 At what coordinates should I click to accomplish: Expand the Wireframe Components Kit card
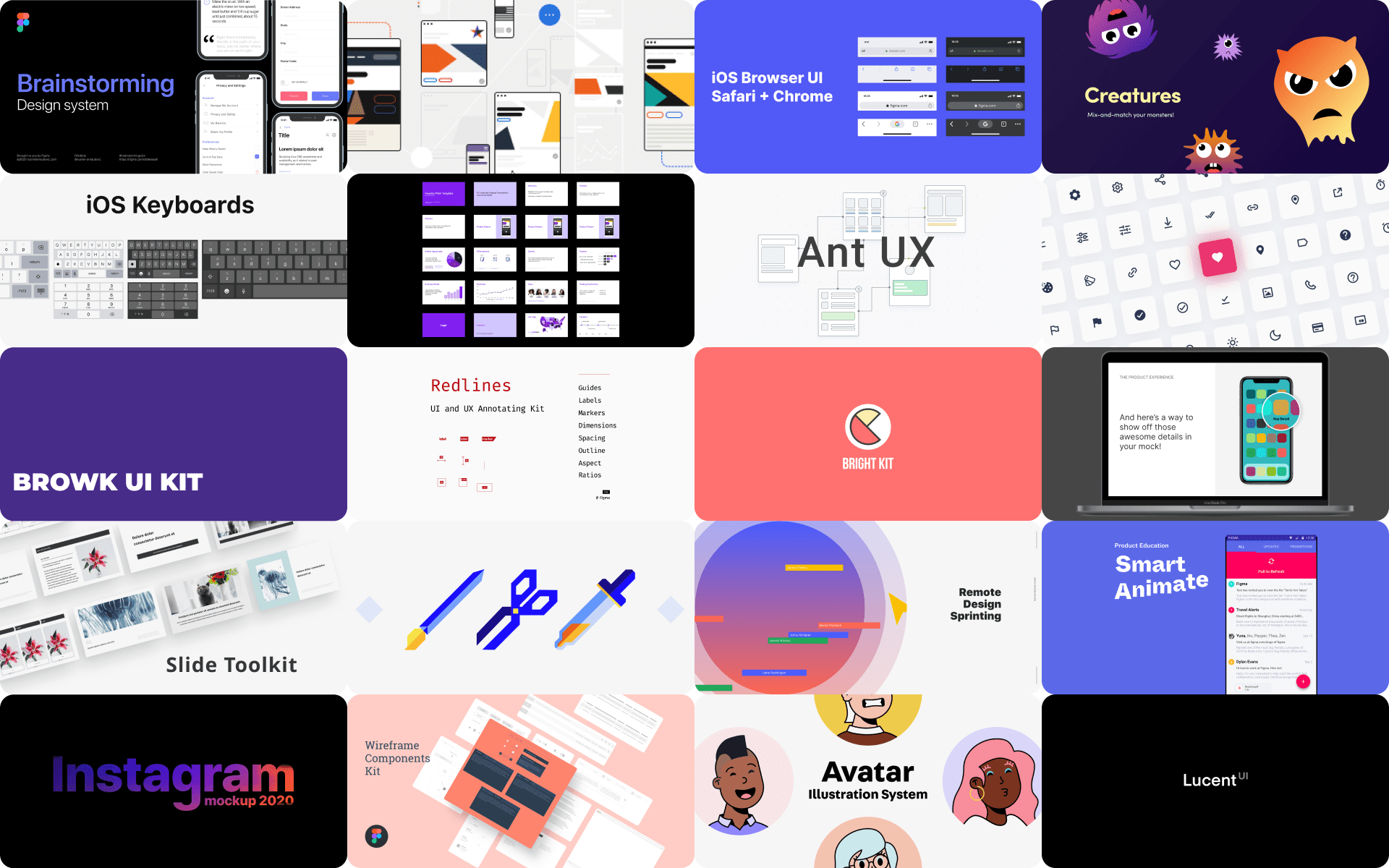[521, 780]
